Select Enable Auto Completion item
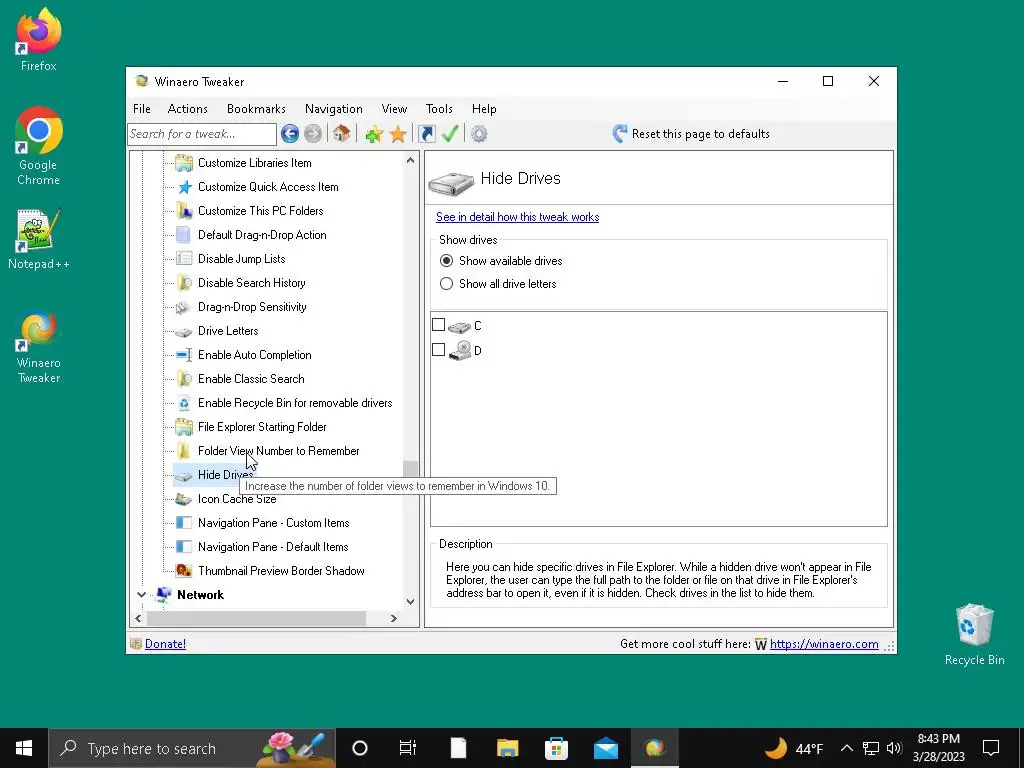1024x768 pixels. point(255,355)
